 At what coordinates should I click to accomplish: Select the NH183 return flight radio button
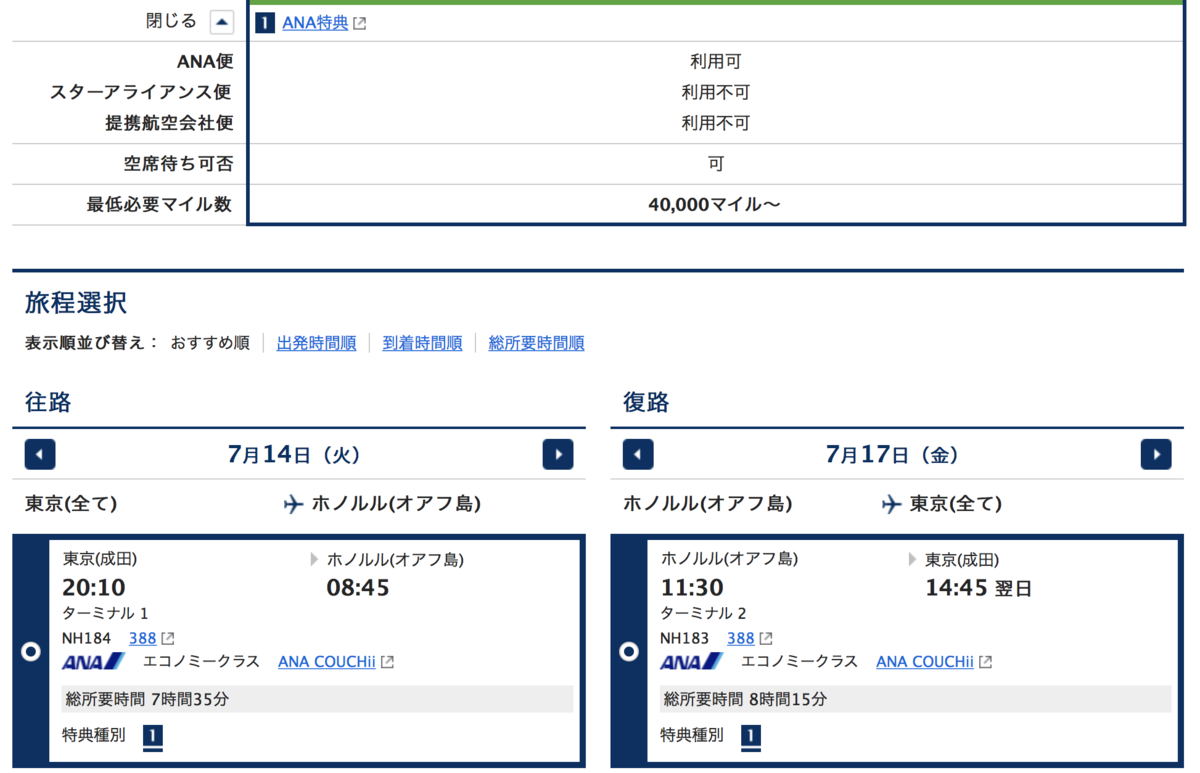(x=629, y=652)
